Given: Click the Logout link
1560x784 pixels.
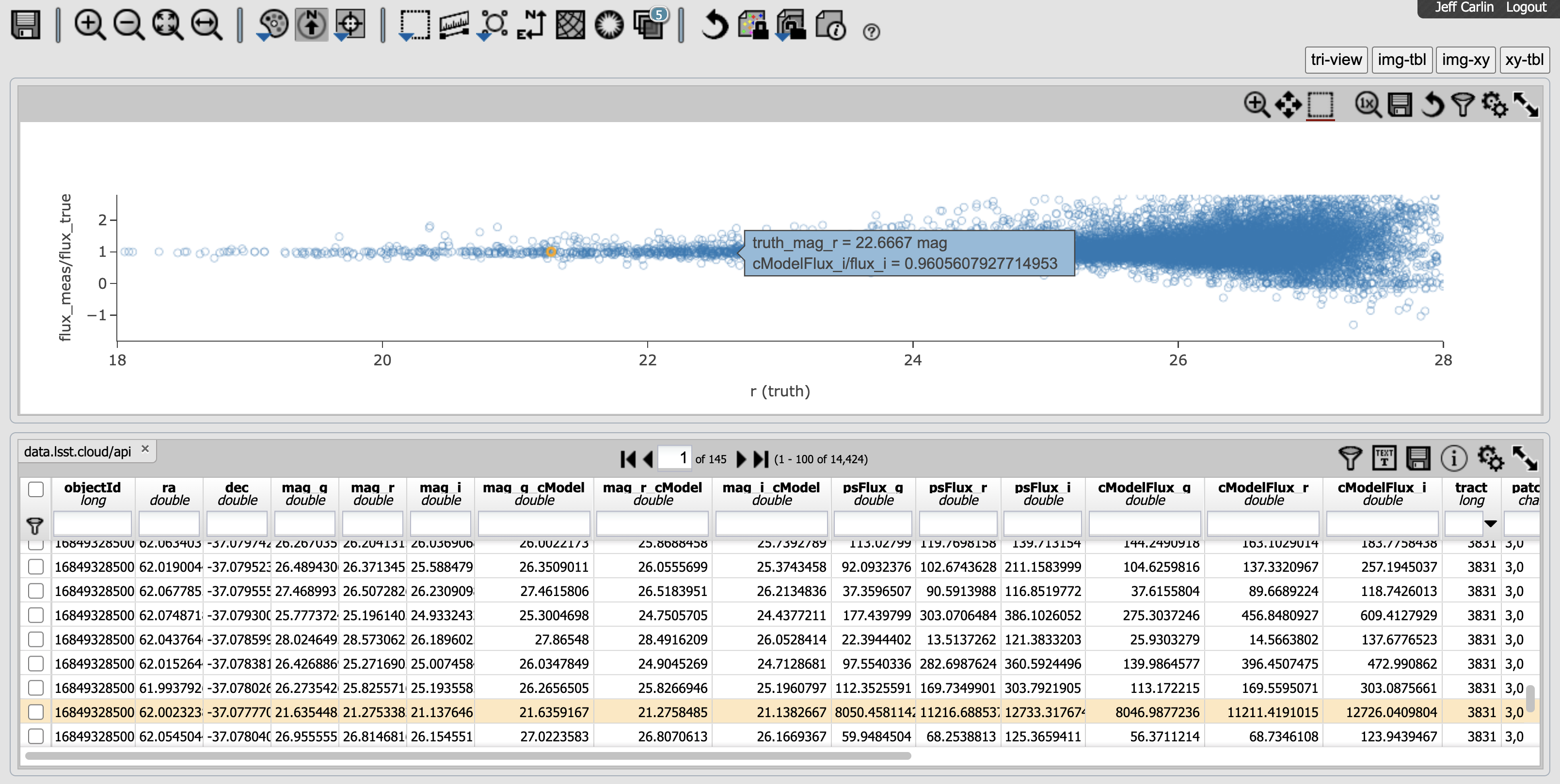Looking at the screenshot, I should click(1526, 7).
